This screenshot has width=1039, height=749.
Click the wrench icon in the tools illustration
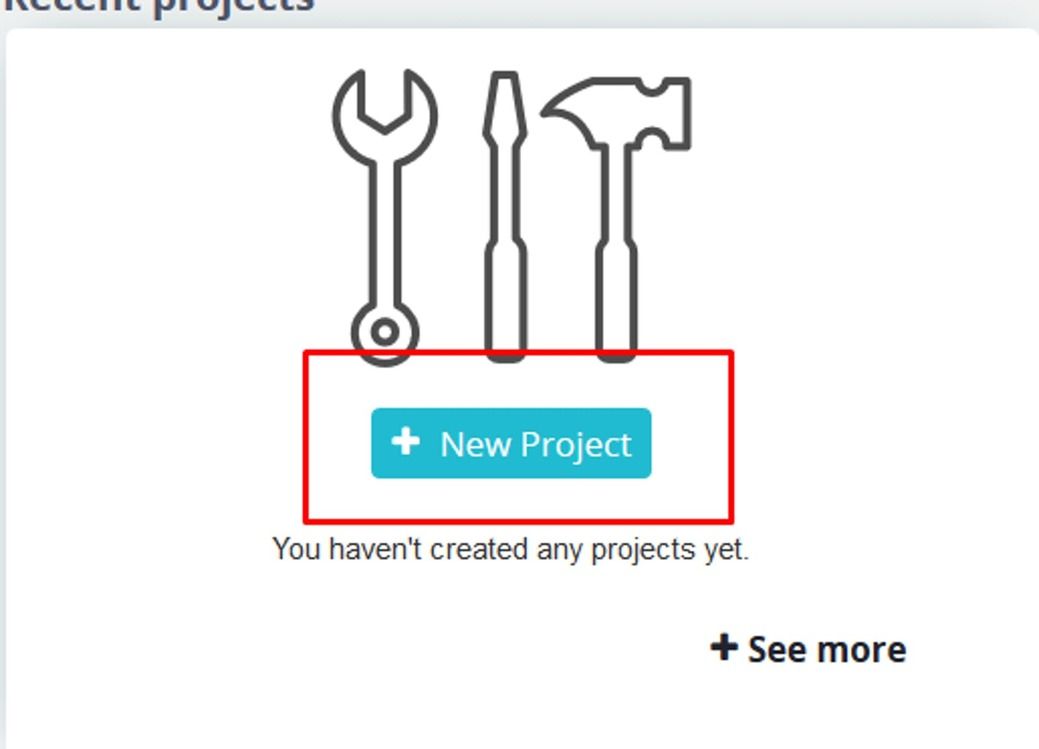click(384, 217)
